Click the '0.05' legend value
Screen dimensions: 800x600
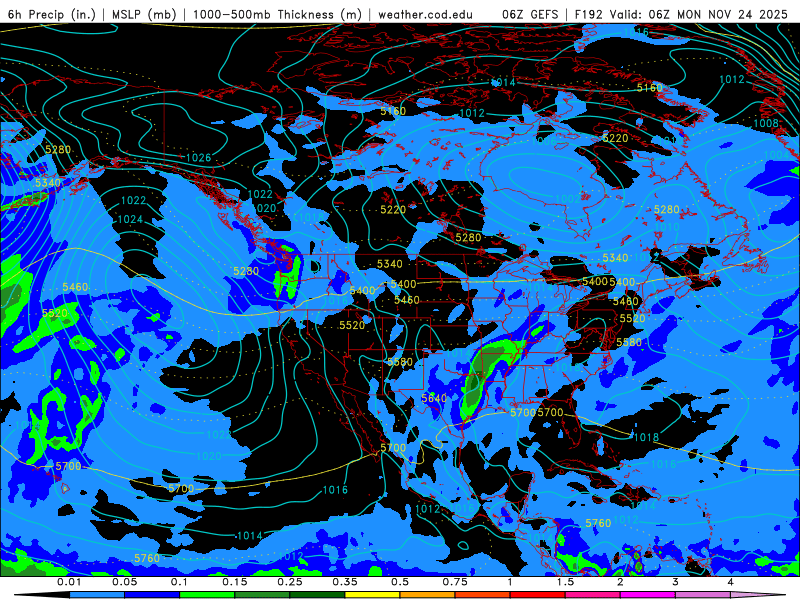tap(124, 582)
